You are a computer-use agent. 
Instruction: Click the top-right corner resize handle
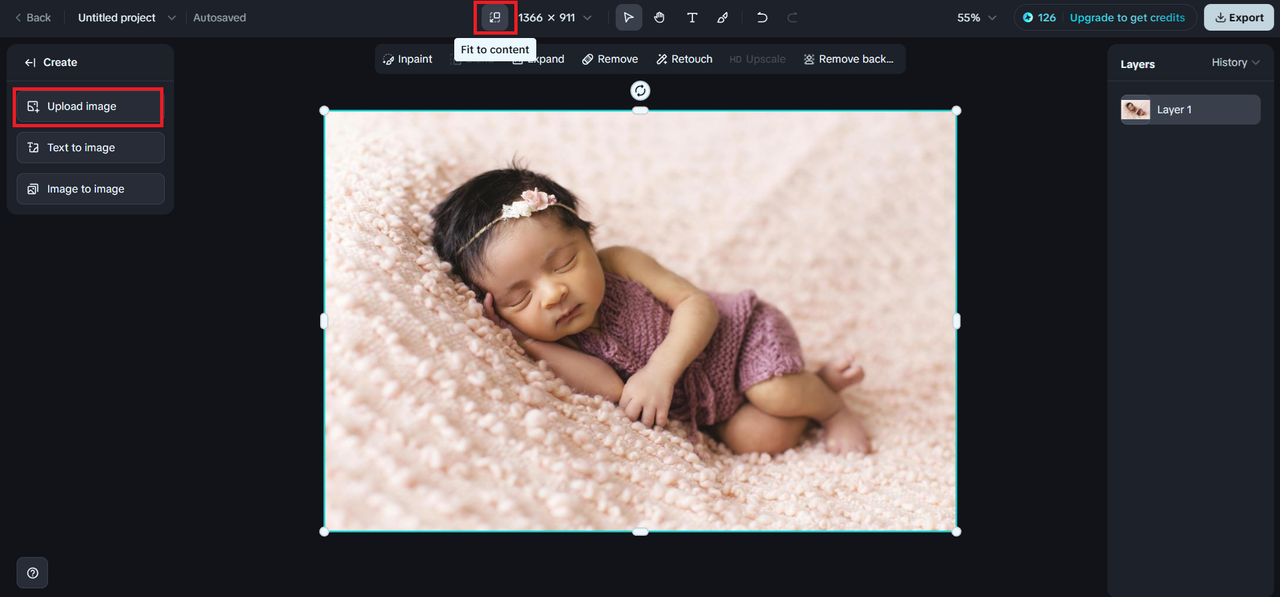click(956, 110)
